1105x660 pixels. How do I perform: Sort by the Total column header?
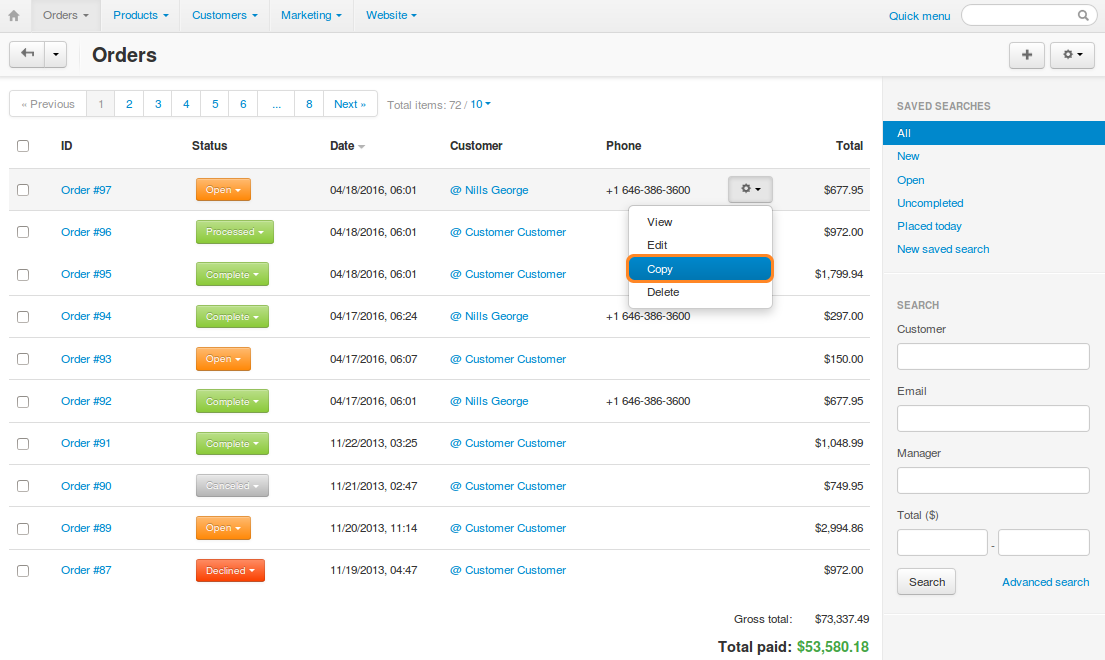tap(849, 146)
